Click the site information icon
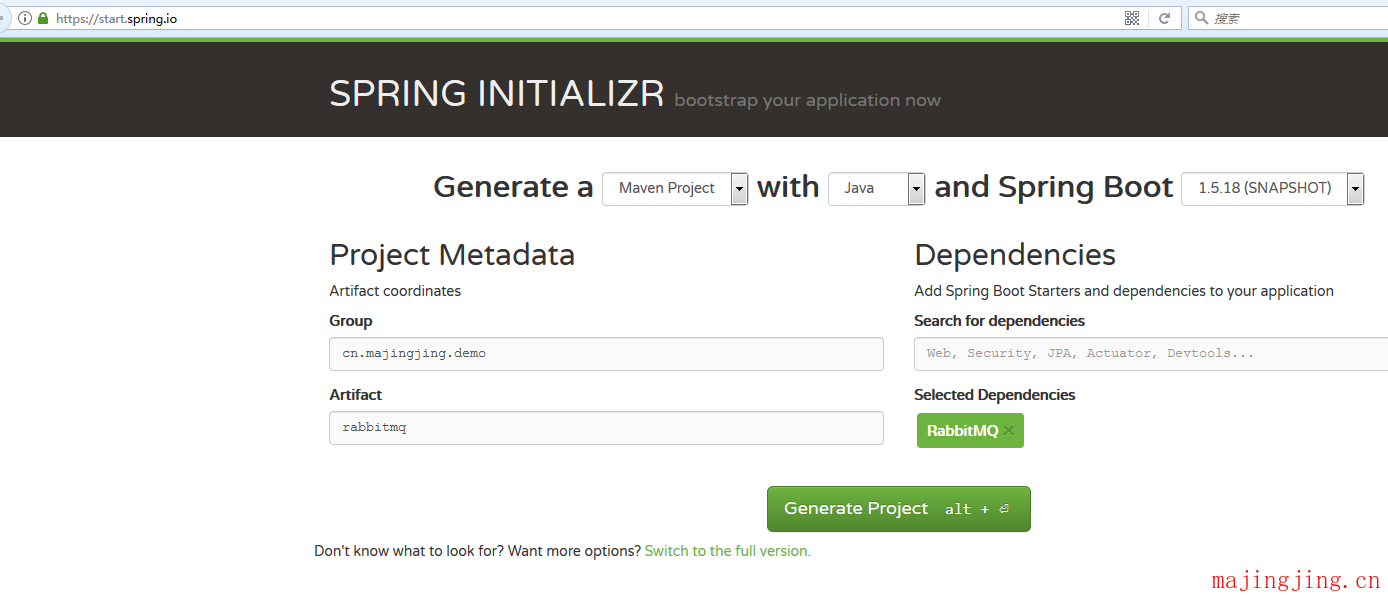1388x597 pixels. (25, 18)
